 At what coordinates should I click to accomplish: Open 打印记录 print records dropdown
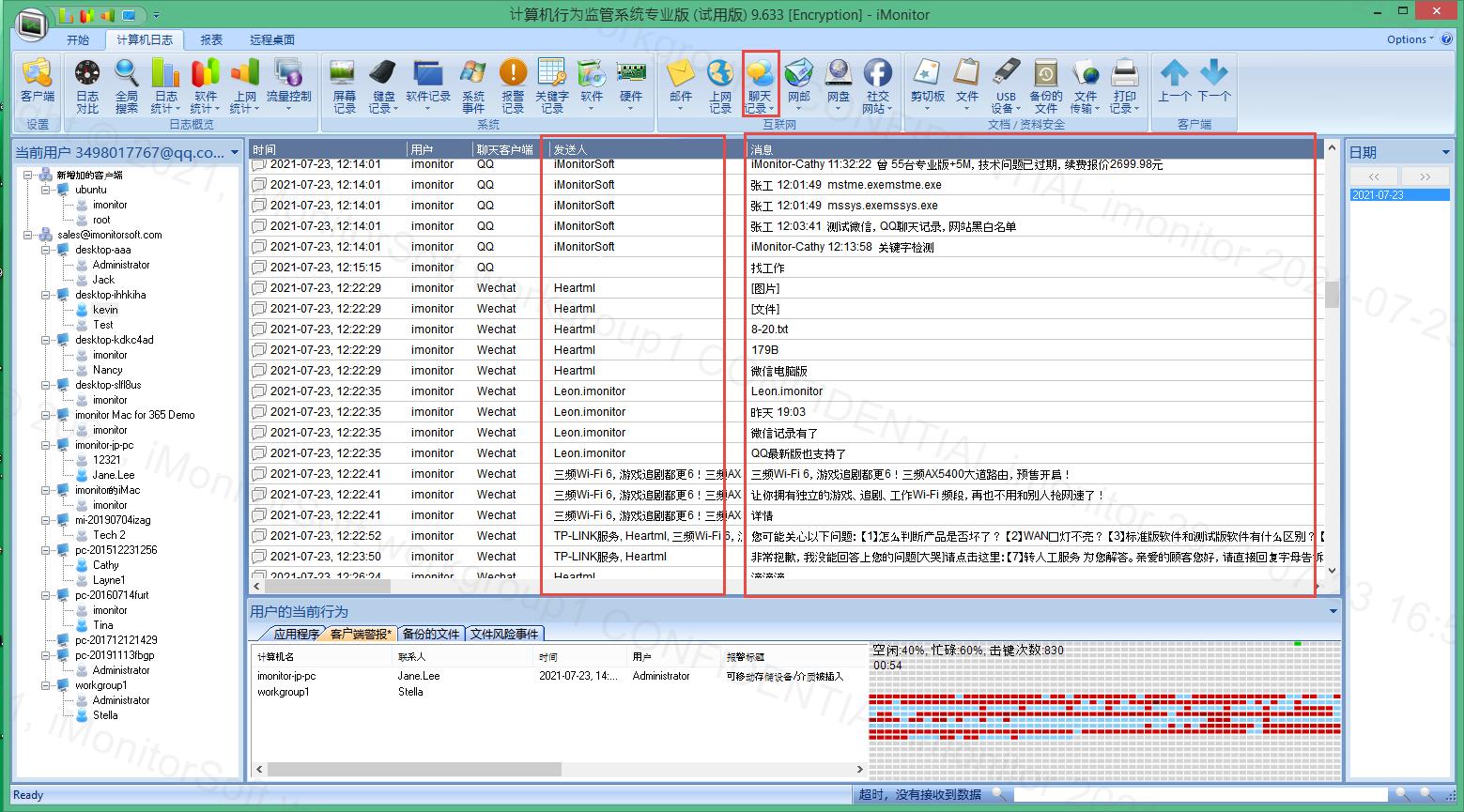(x=1124, y=85)
